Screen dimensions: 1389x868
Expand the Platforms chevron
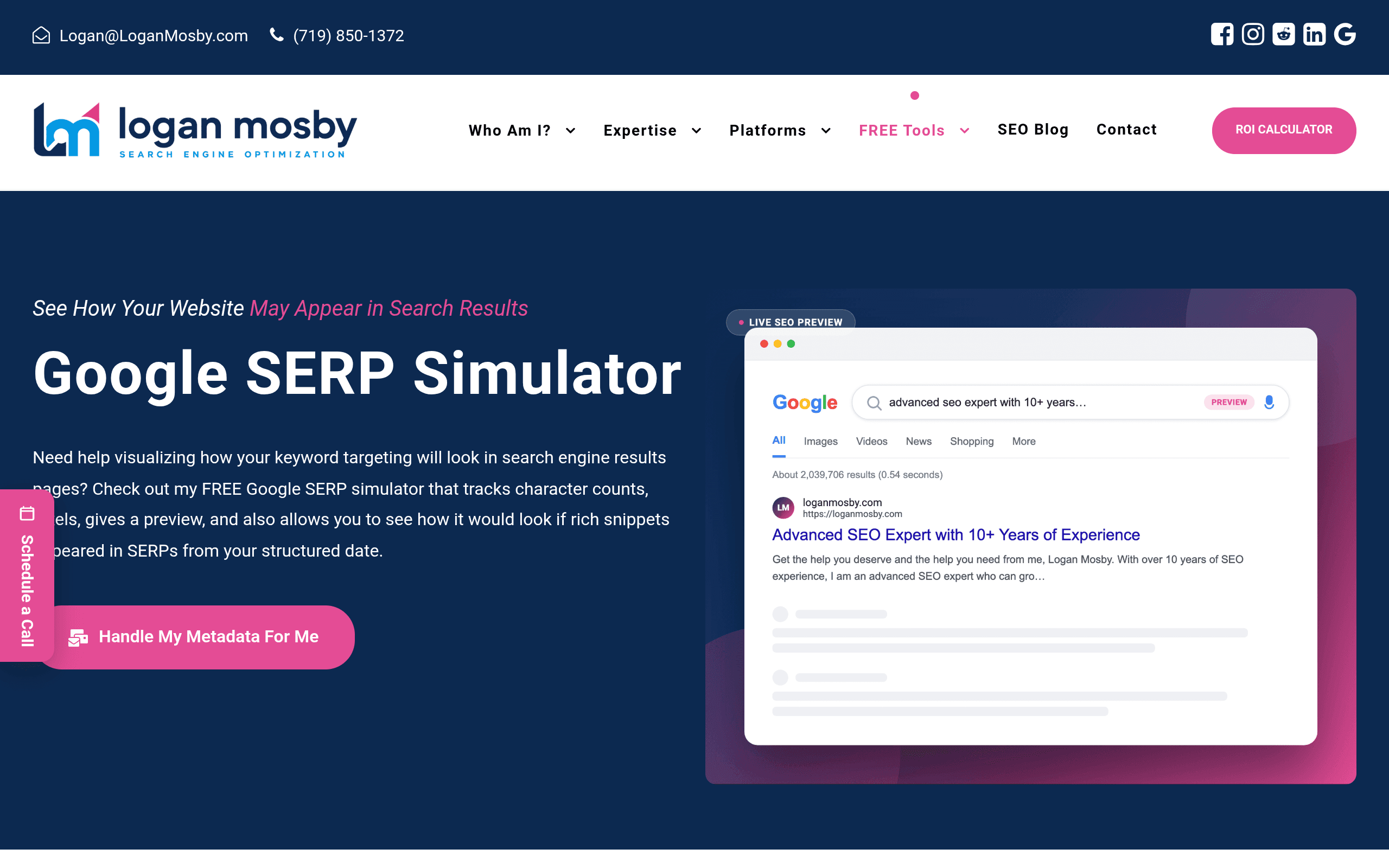click(x=826, y=131)
